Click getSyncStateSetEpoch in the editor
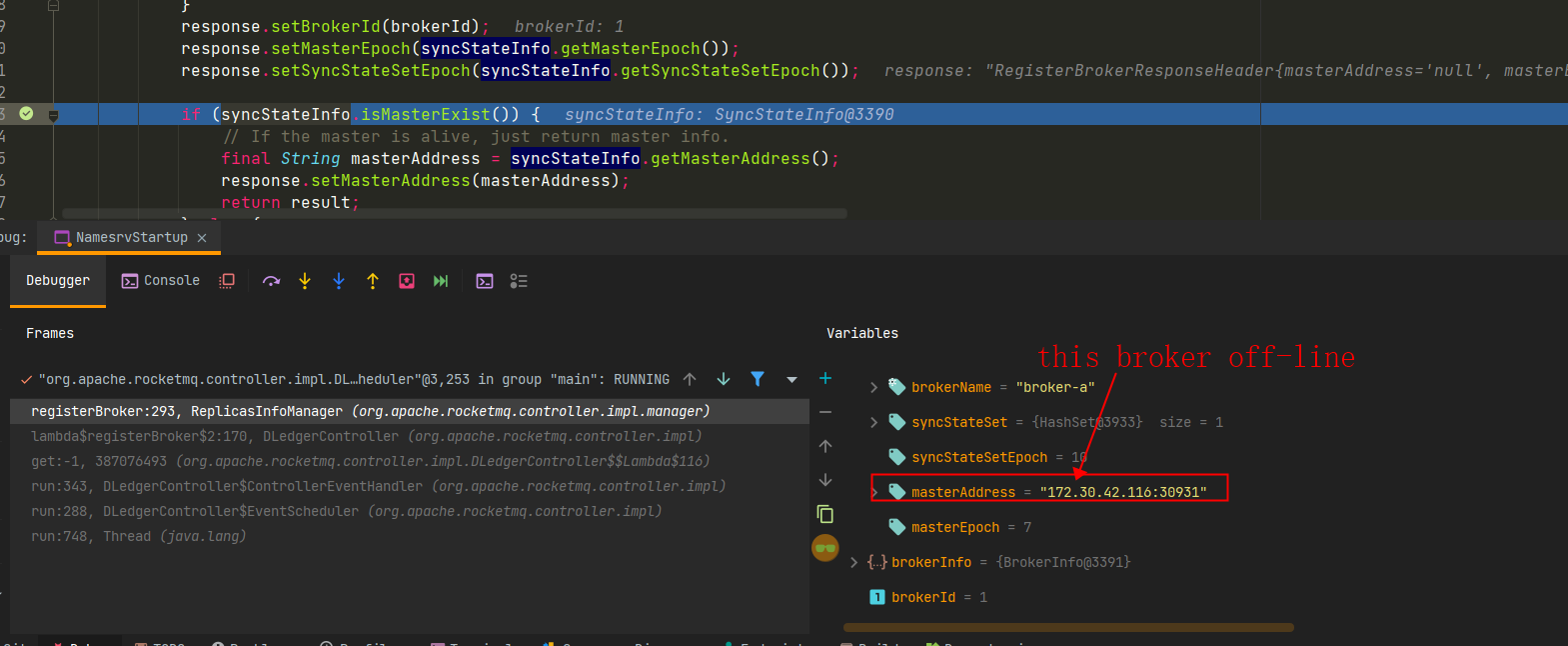The width and height of the screenshot is (1568, 646). 720,71
